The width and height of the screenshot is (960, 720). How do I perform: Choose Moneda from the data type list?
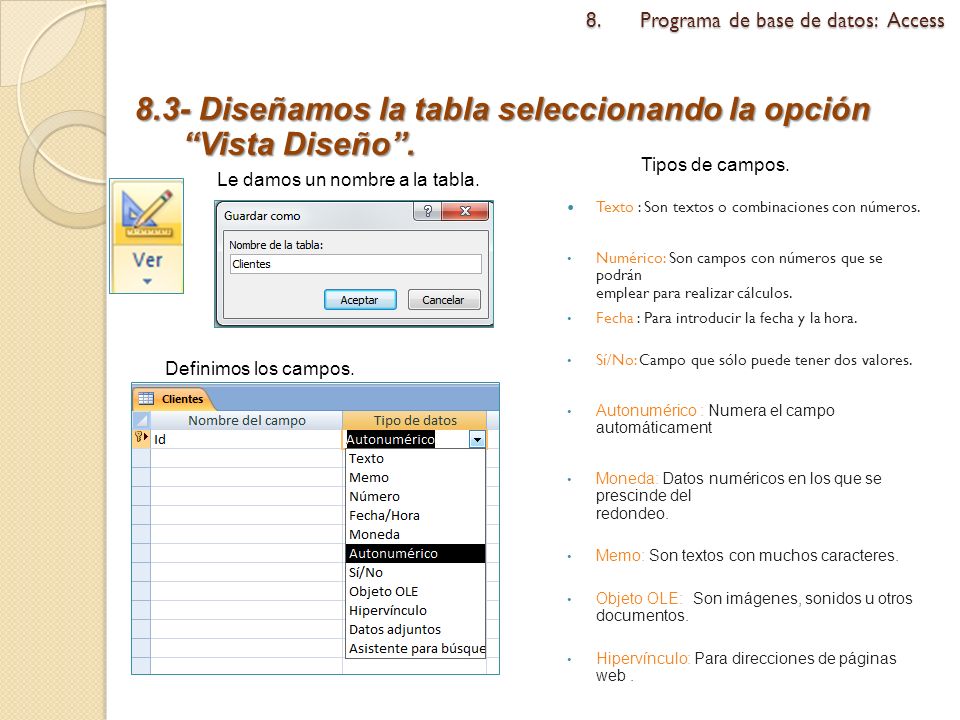pos(415,534)
